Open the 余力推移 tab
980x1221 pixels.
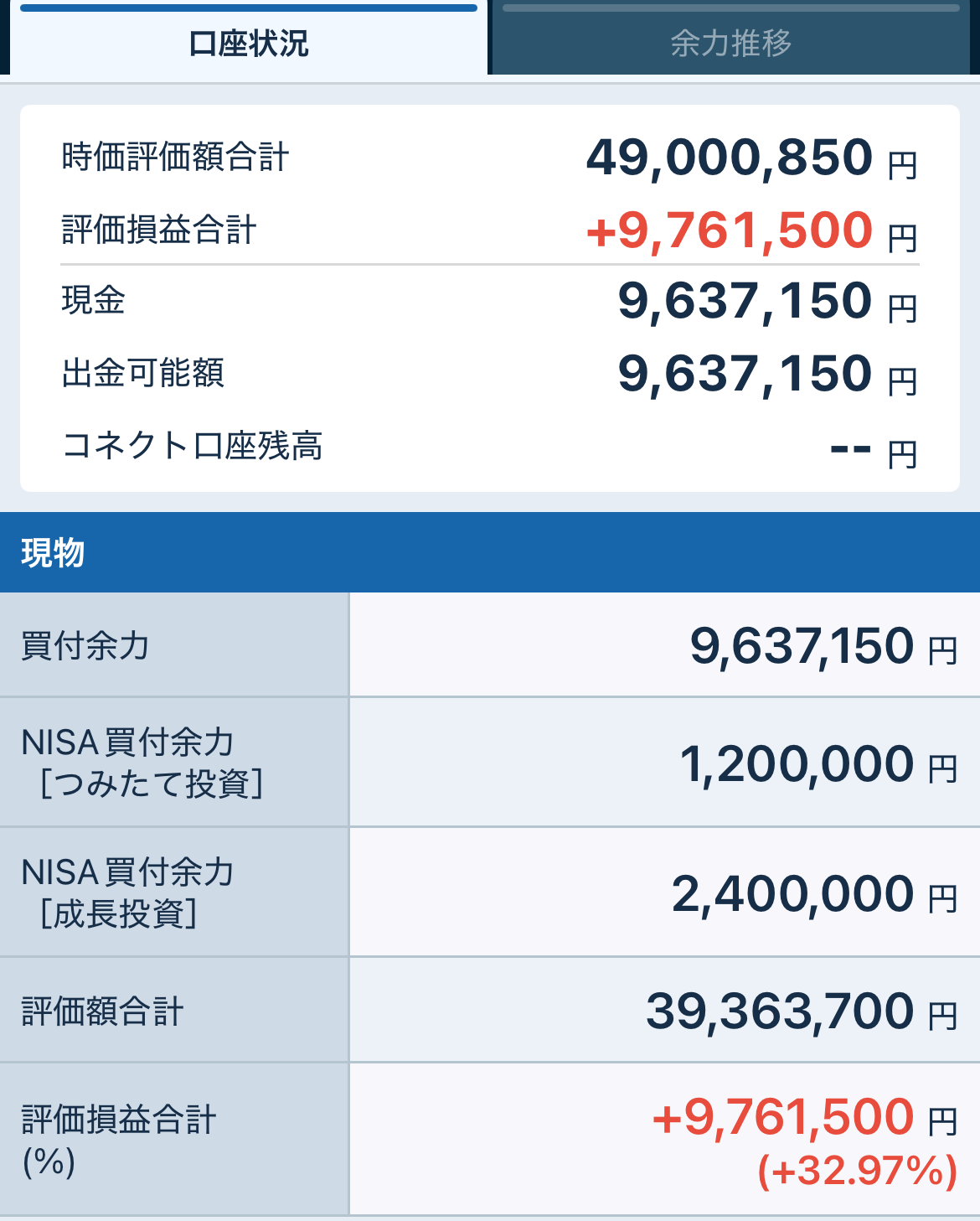pos(730,43)
